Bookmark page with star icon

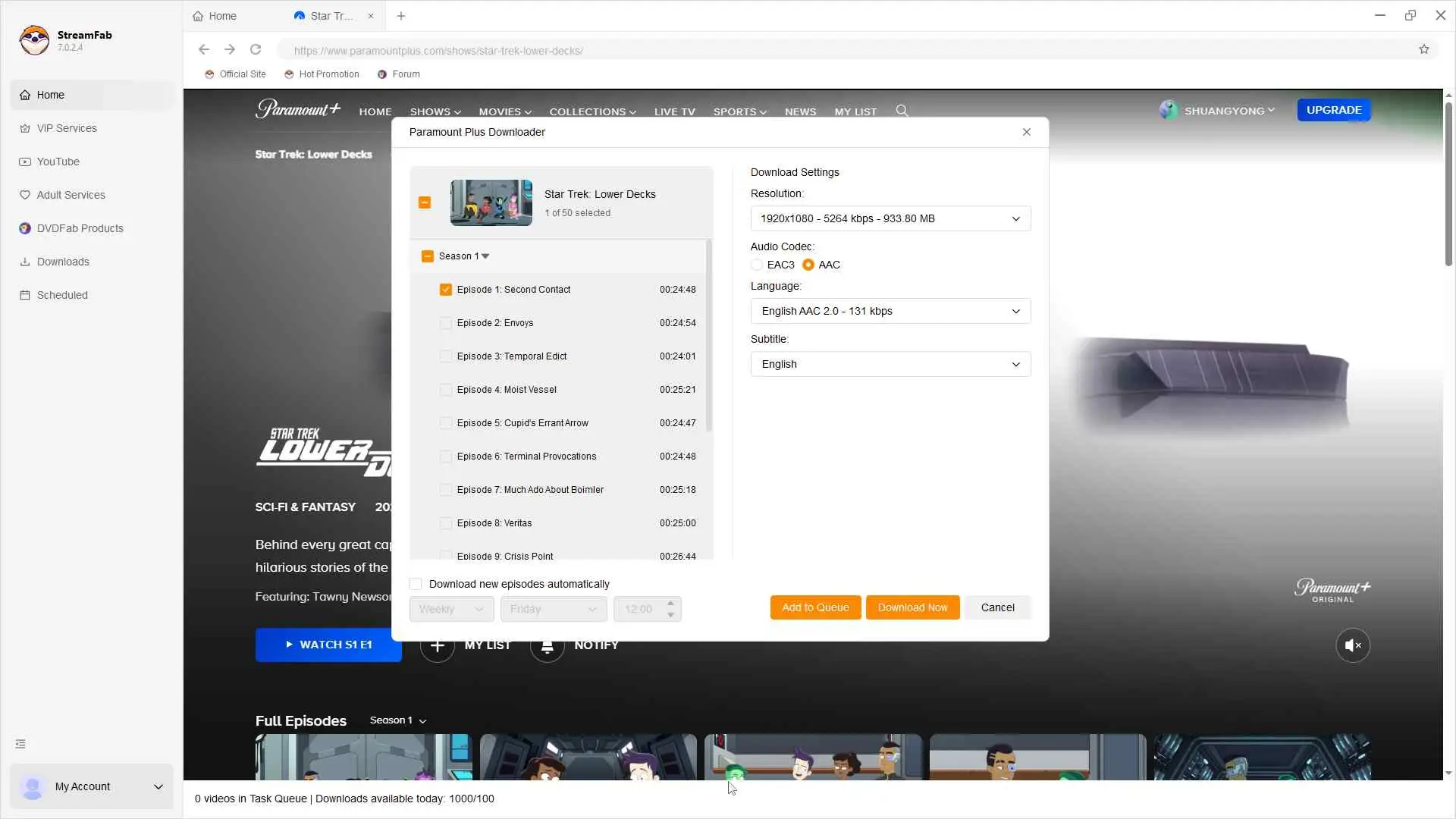(1424, 49)
